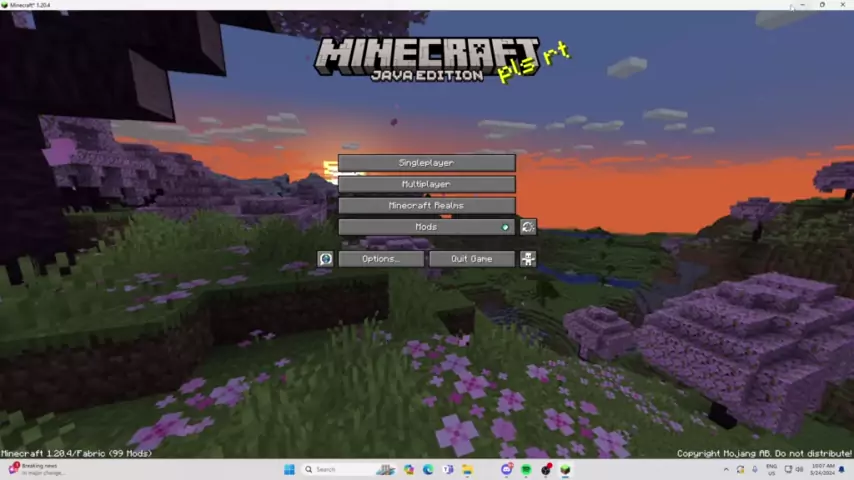
Task: Open Microsoft Edge from the taskbar
Action: 428,469
